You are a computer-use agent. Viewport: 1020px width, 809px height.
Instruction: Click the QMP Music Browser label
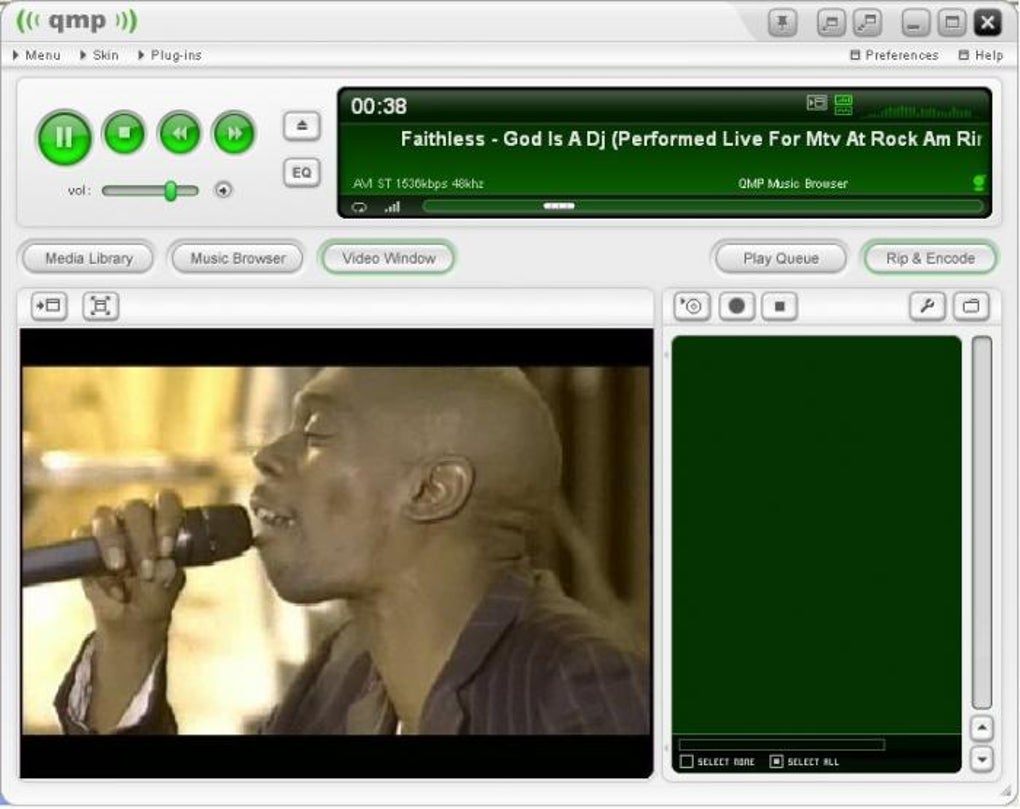(793, 183)
